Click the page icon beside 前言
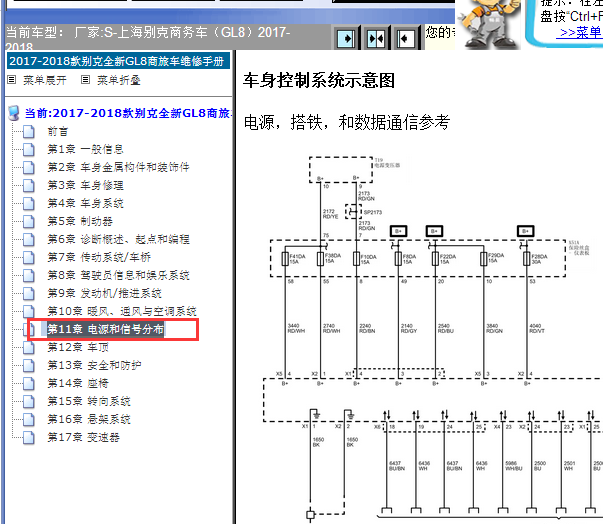This screenshot has width=603, height=524. click(x=28, y=131)
